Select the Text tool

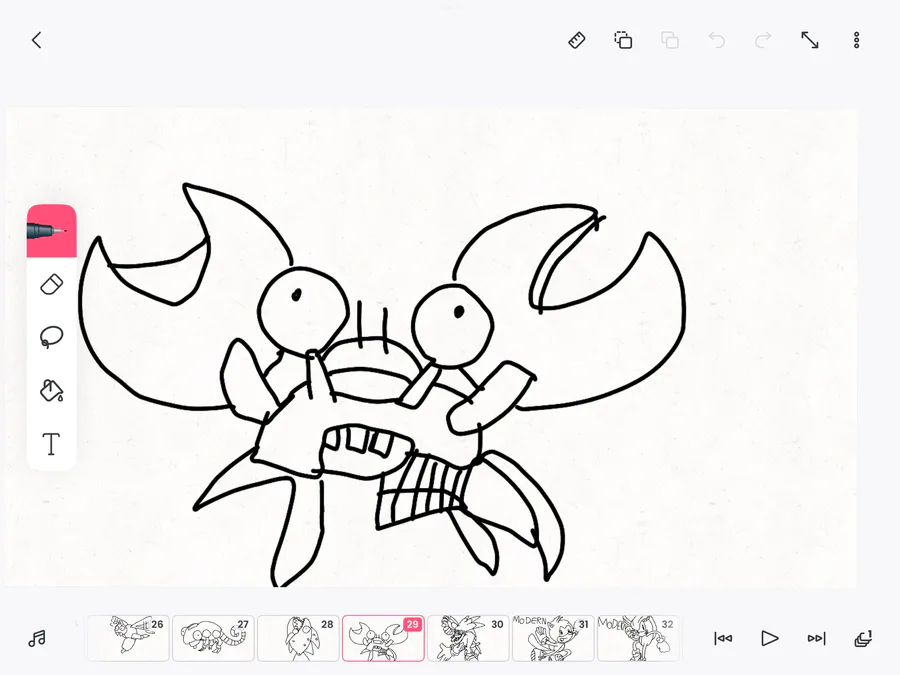coord(52,444)
